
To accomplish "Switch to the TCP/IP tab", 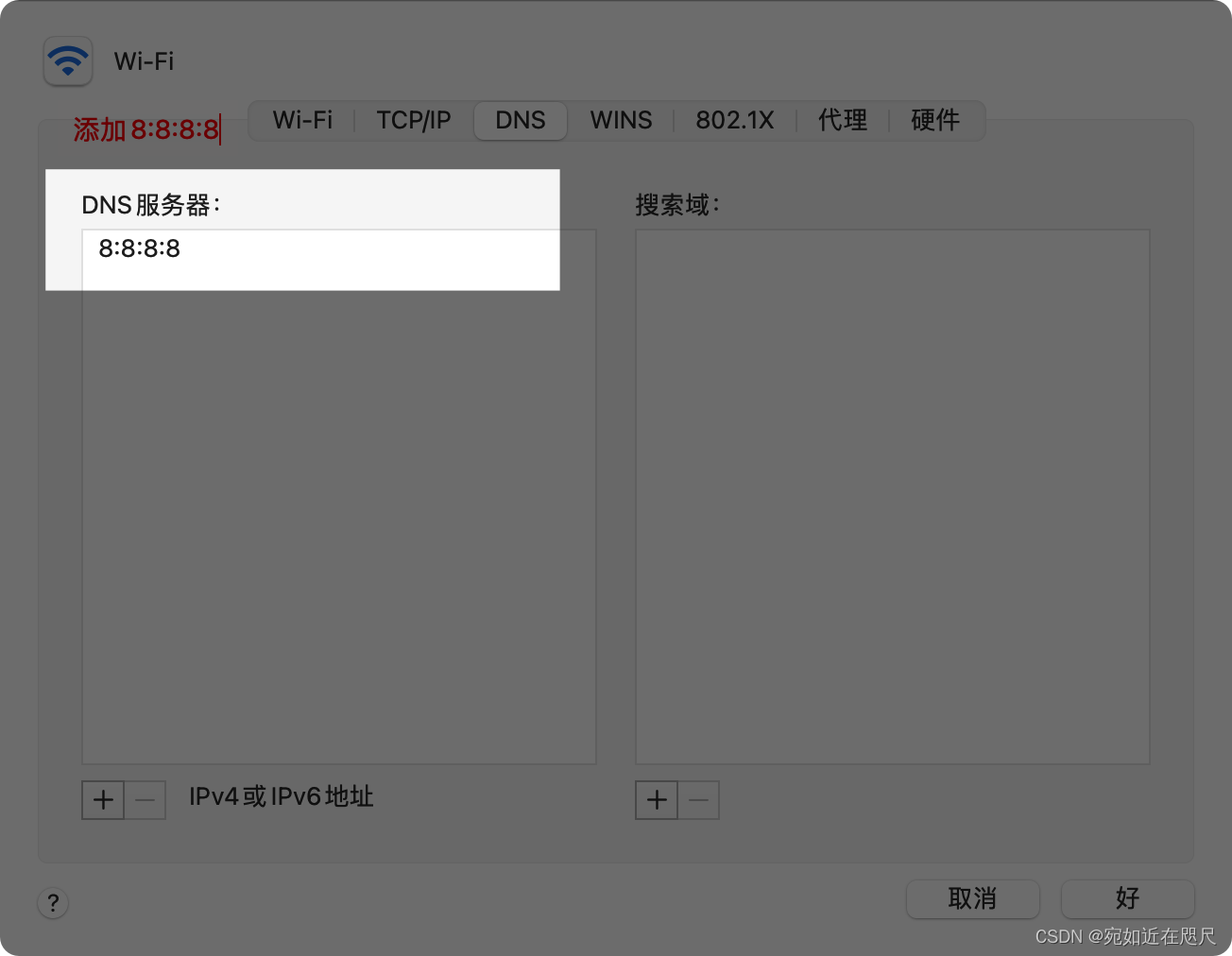I will tap(413, 120).
